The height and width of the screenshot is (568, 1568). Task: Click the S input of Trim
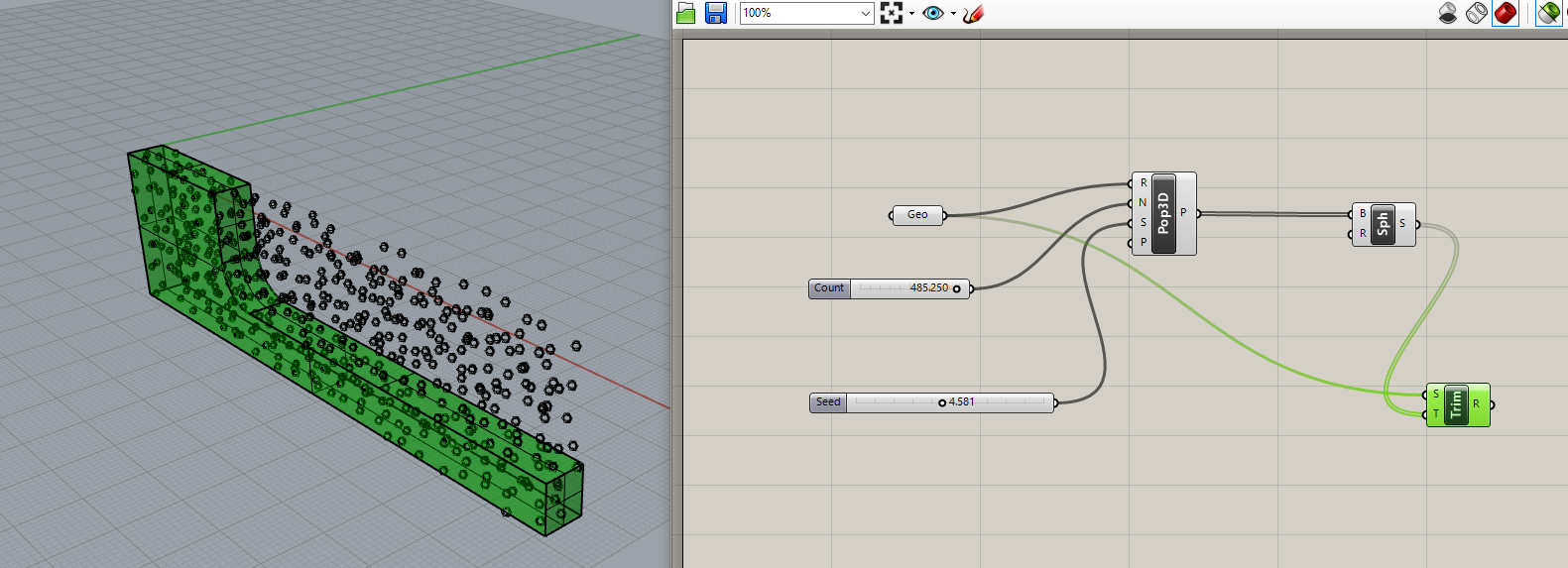pos(1436,395)
